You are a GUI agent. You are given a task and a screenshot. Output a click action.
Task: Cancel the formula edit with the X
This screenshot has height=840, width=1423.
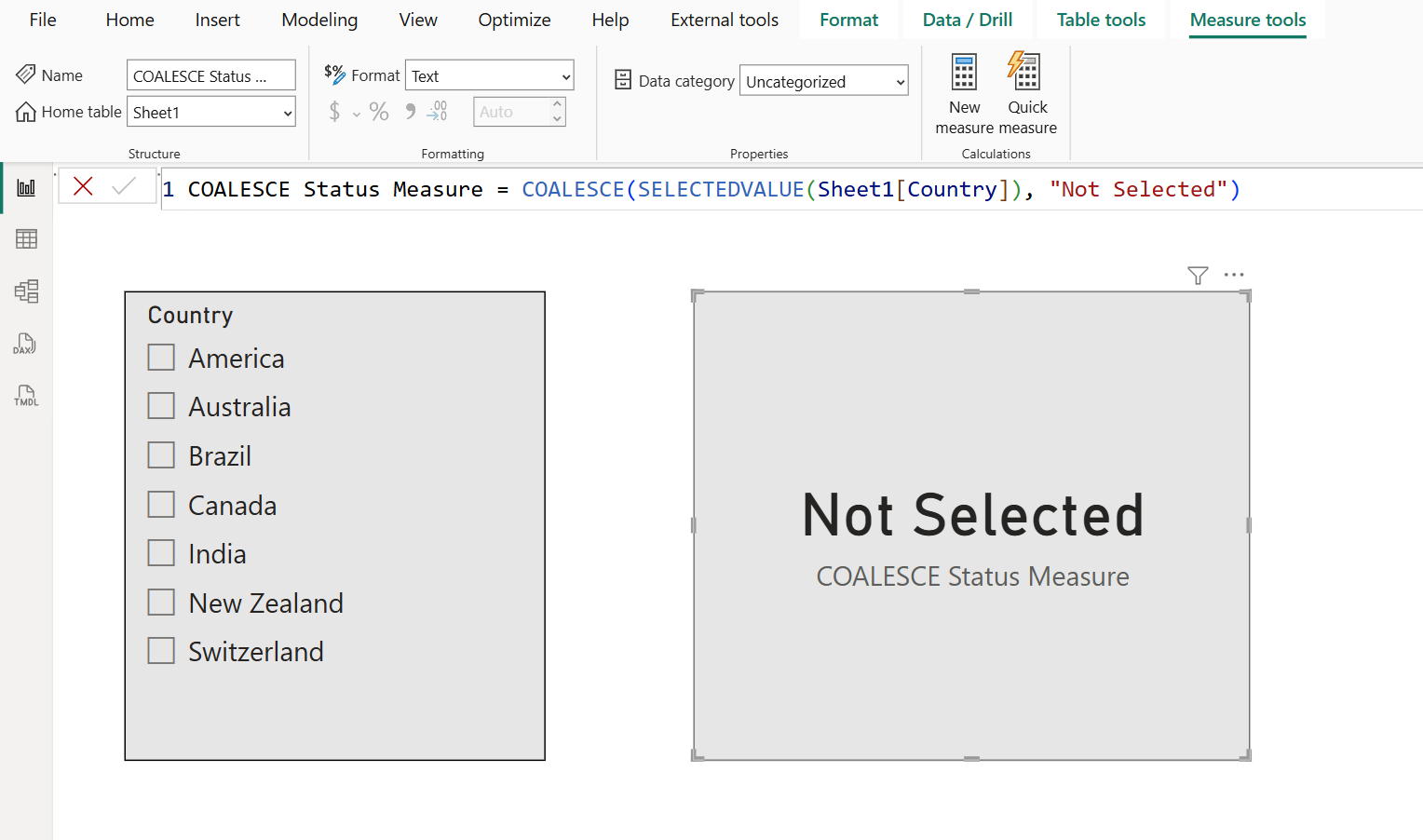point(82,186)
